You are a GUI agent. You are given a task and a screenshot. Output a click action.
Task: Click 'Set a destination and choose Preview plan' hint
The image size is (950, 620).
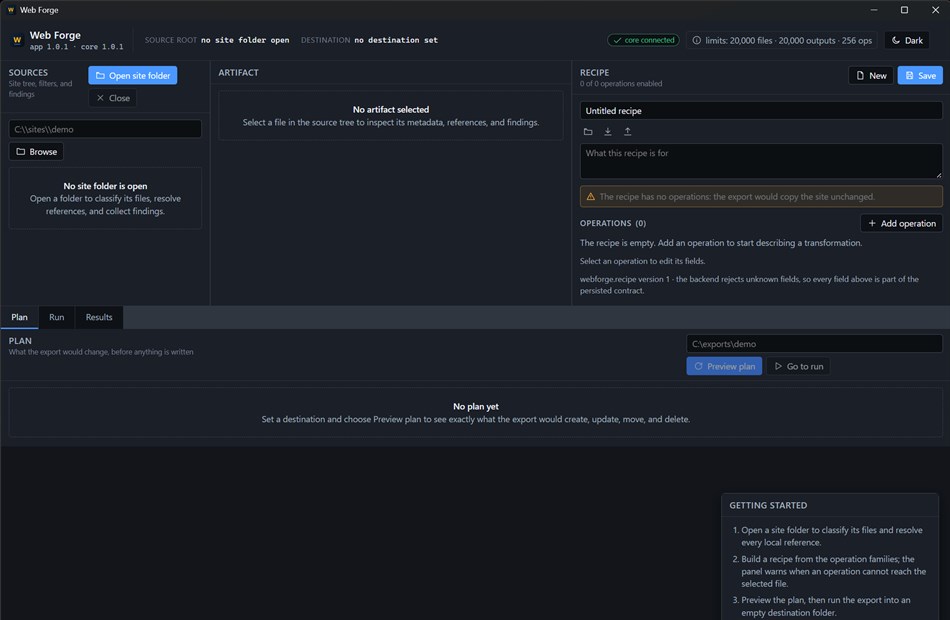click(x=476, y=419)
